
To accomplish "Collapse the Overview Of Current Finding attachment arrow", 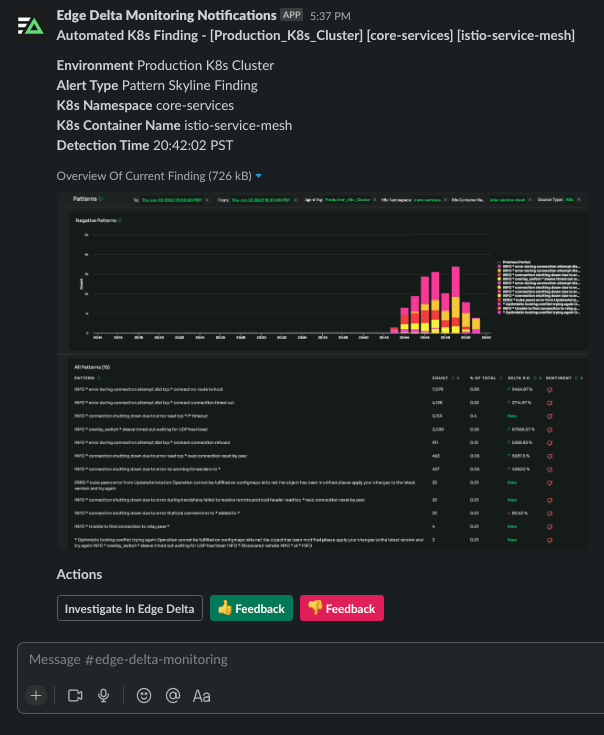I will (259, 176).
